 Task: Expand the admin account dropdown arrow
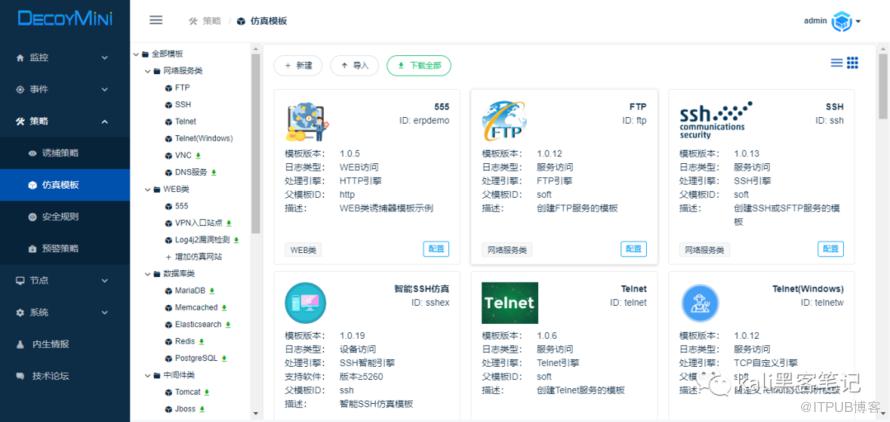(x=858, y=22)
